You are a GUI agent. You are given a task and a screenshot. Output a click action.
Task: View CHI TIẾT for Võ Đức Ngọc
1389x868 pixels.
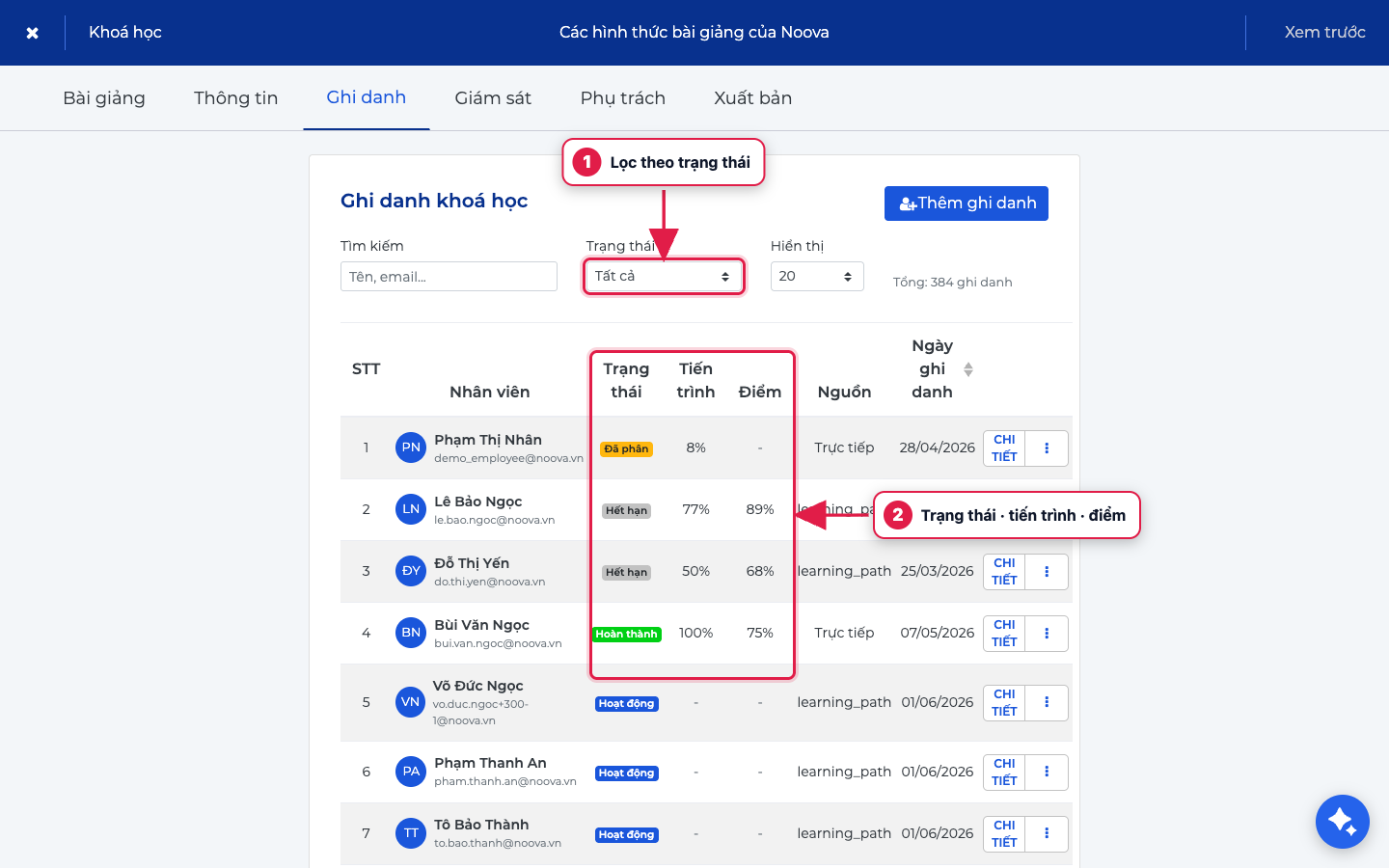pos(1004,703)
